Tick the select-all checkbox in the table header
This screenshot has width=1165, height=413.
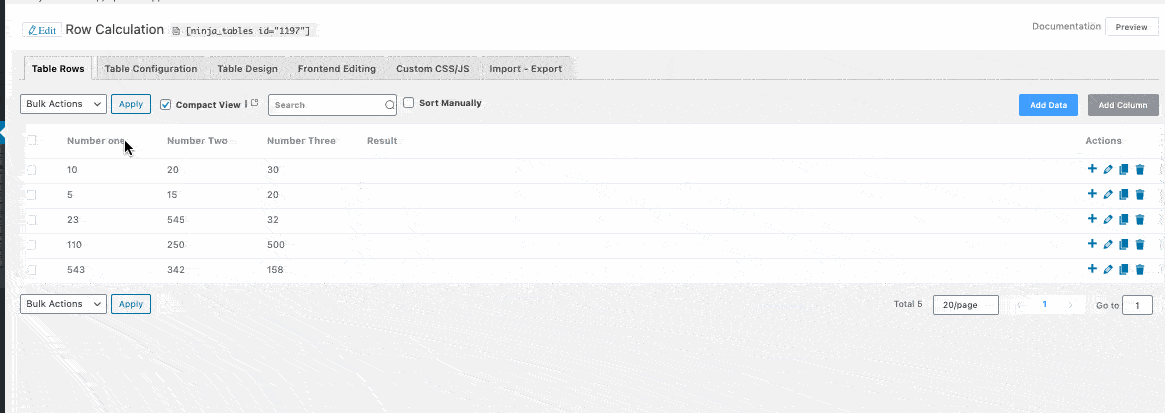coord(32,141)
